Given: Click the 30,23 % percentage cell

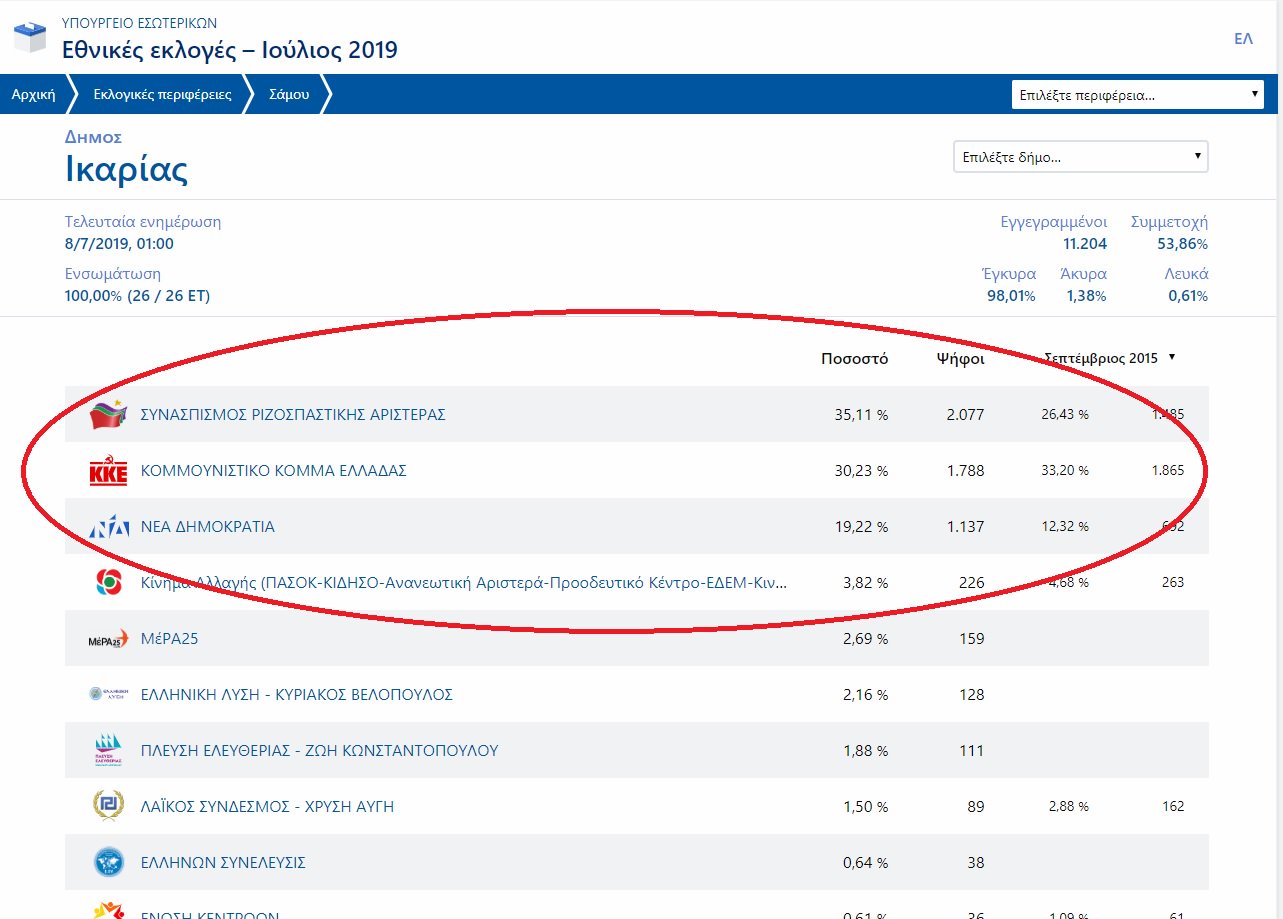Looking at the screenshot, I should (861, 470).
